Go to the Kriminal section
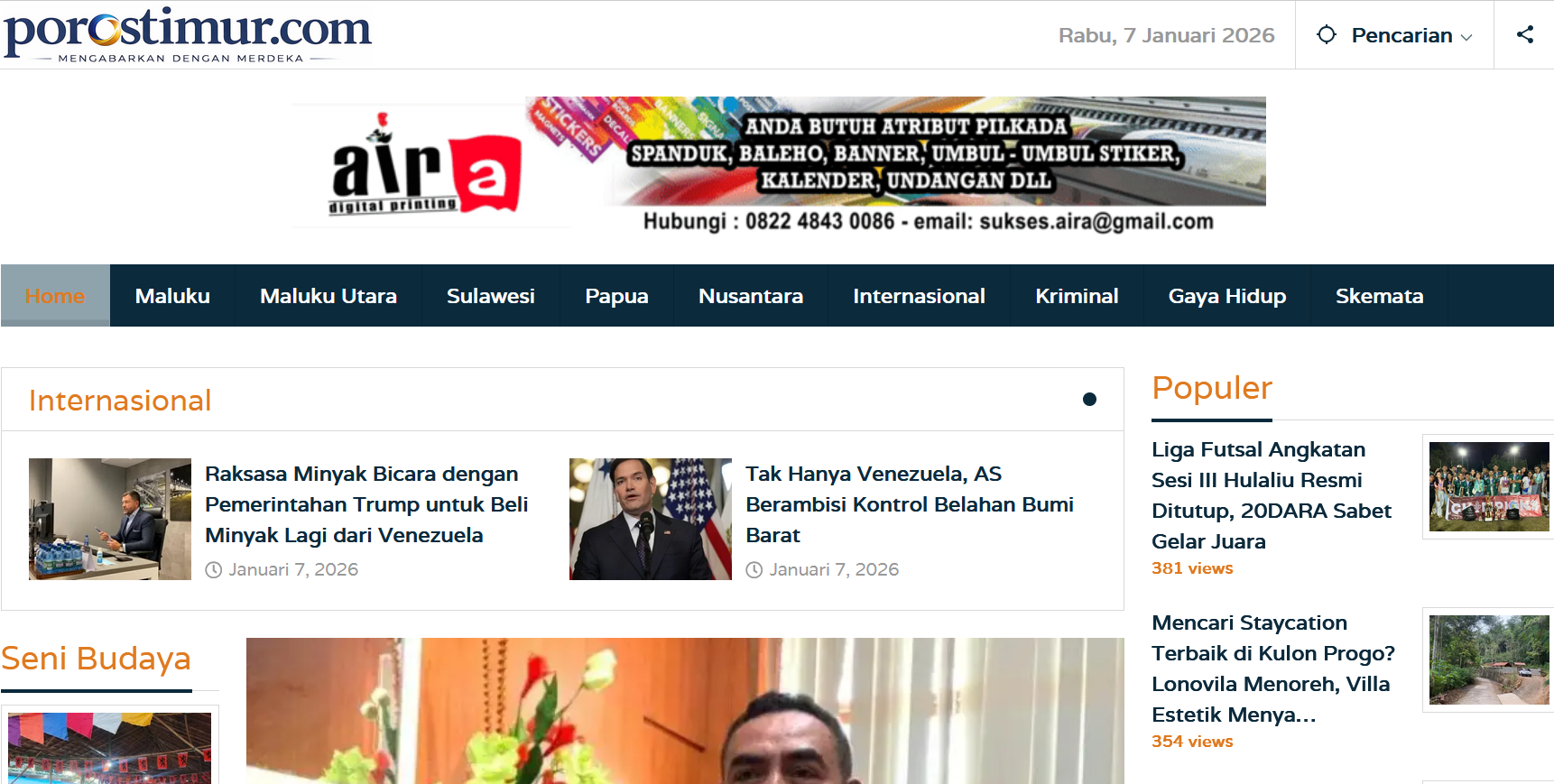Image resolution: width=1554 pixels, height=784 pixels. (1077, 296)
